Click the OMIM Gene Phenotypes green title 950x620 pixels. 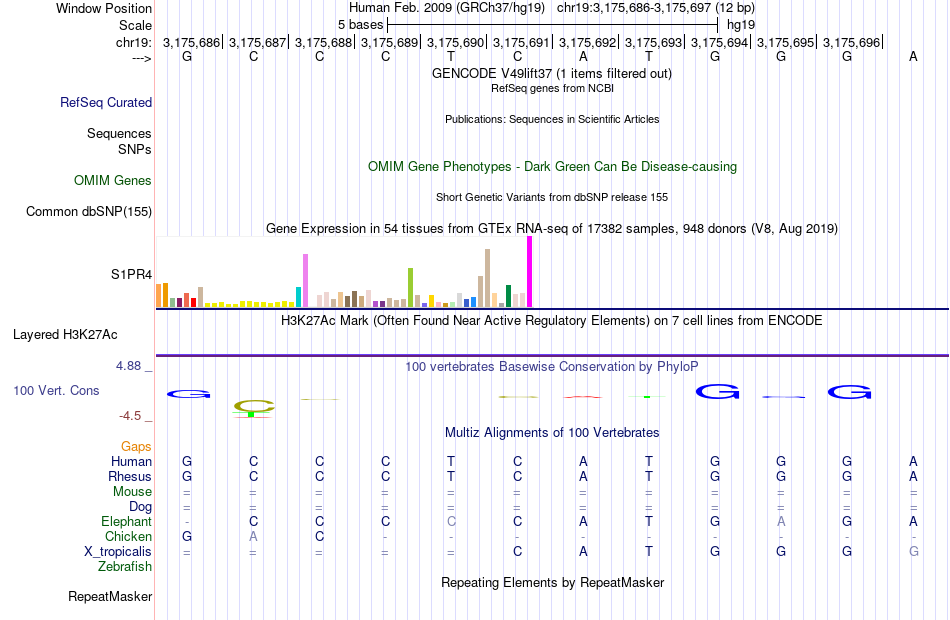(x=553, y=167)
